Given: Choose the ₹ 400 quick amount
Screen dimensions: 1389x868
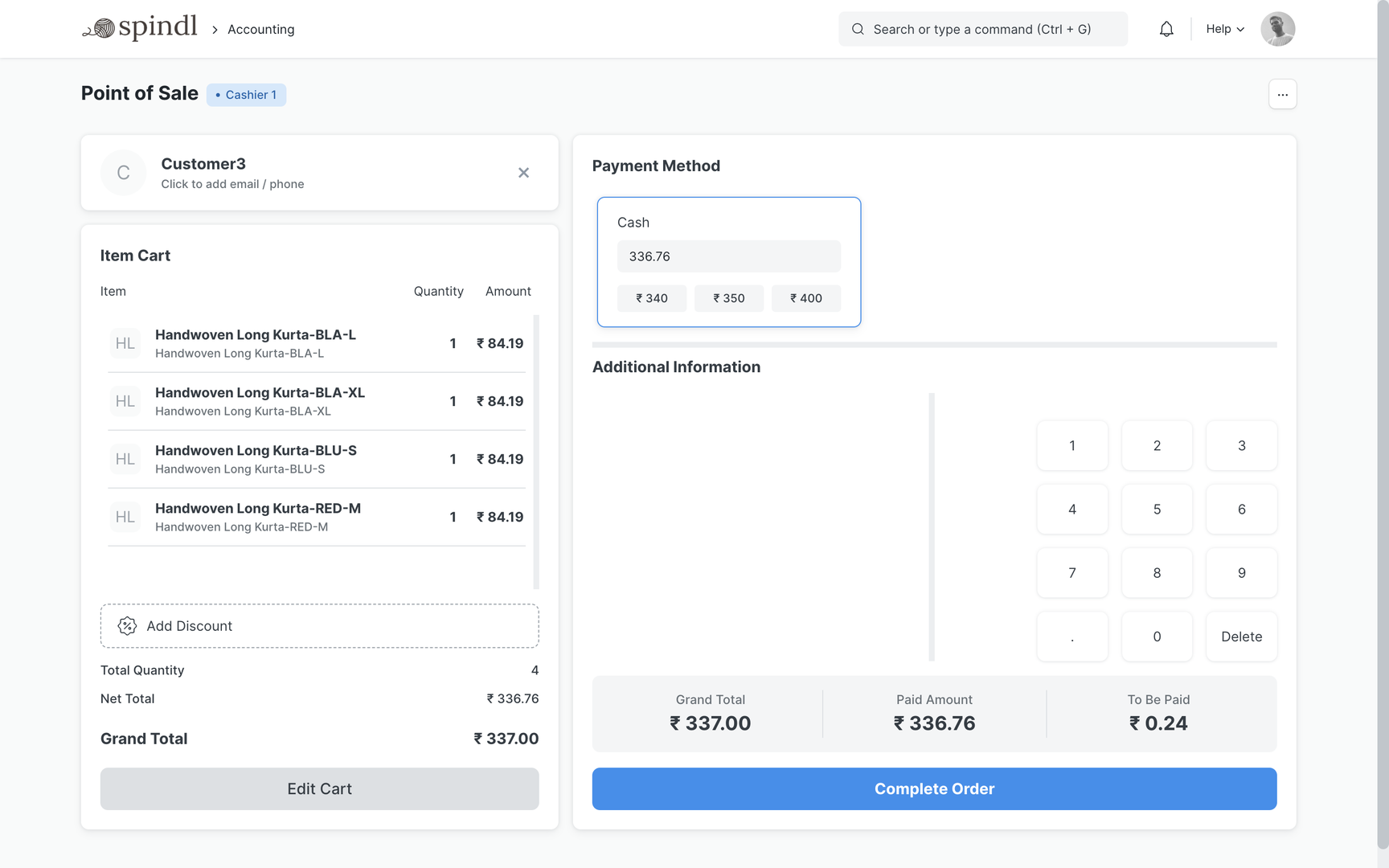Looking at the screenshot, I should tap(806, 298).
